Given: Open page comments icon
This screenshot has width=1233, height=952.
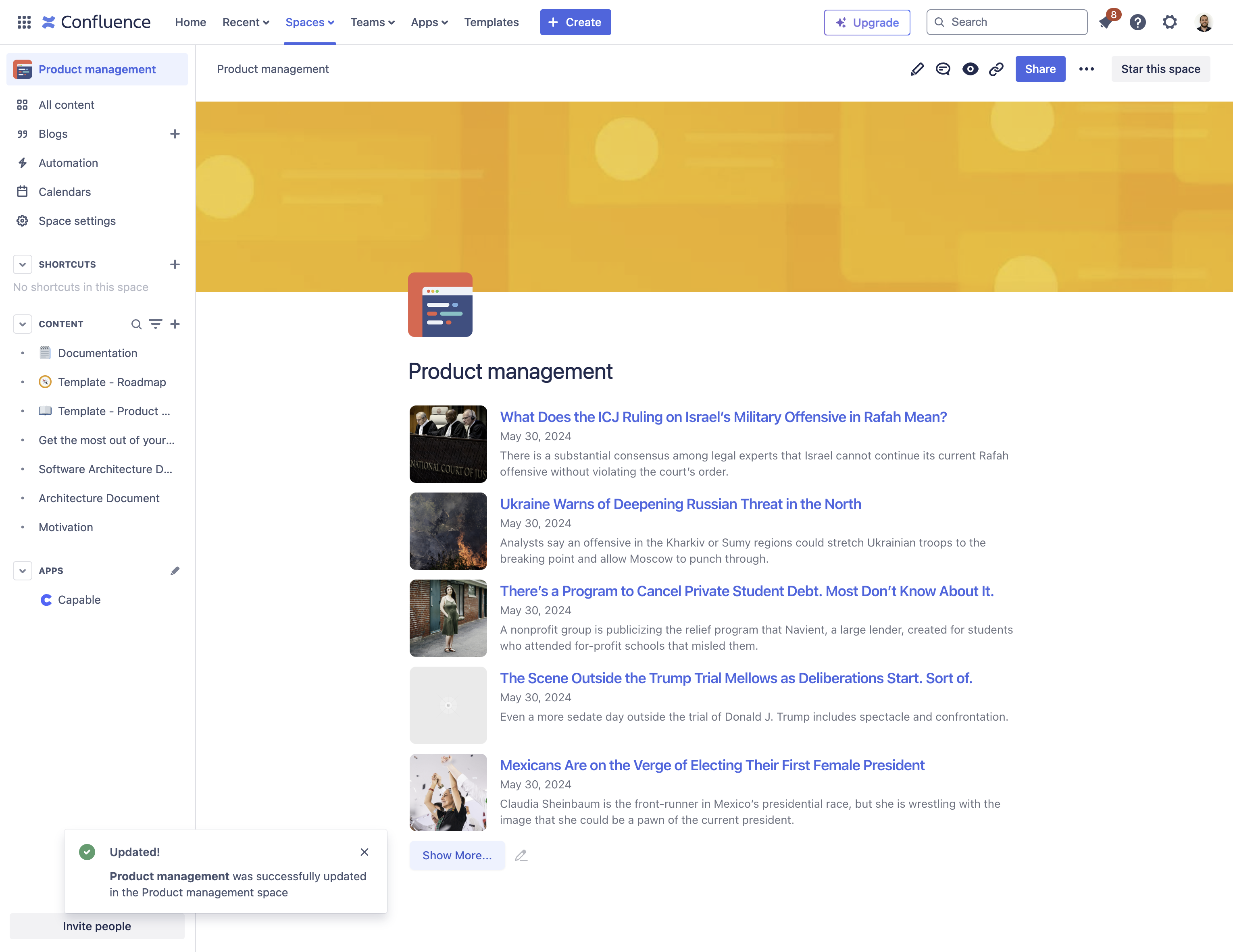Looking at the screenshot, I should tap(943, 69).
